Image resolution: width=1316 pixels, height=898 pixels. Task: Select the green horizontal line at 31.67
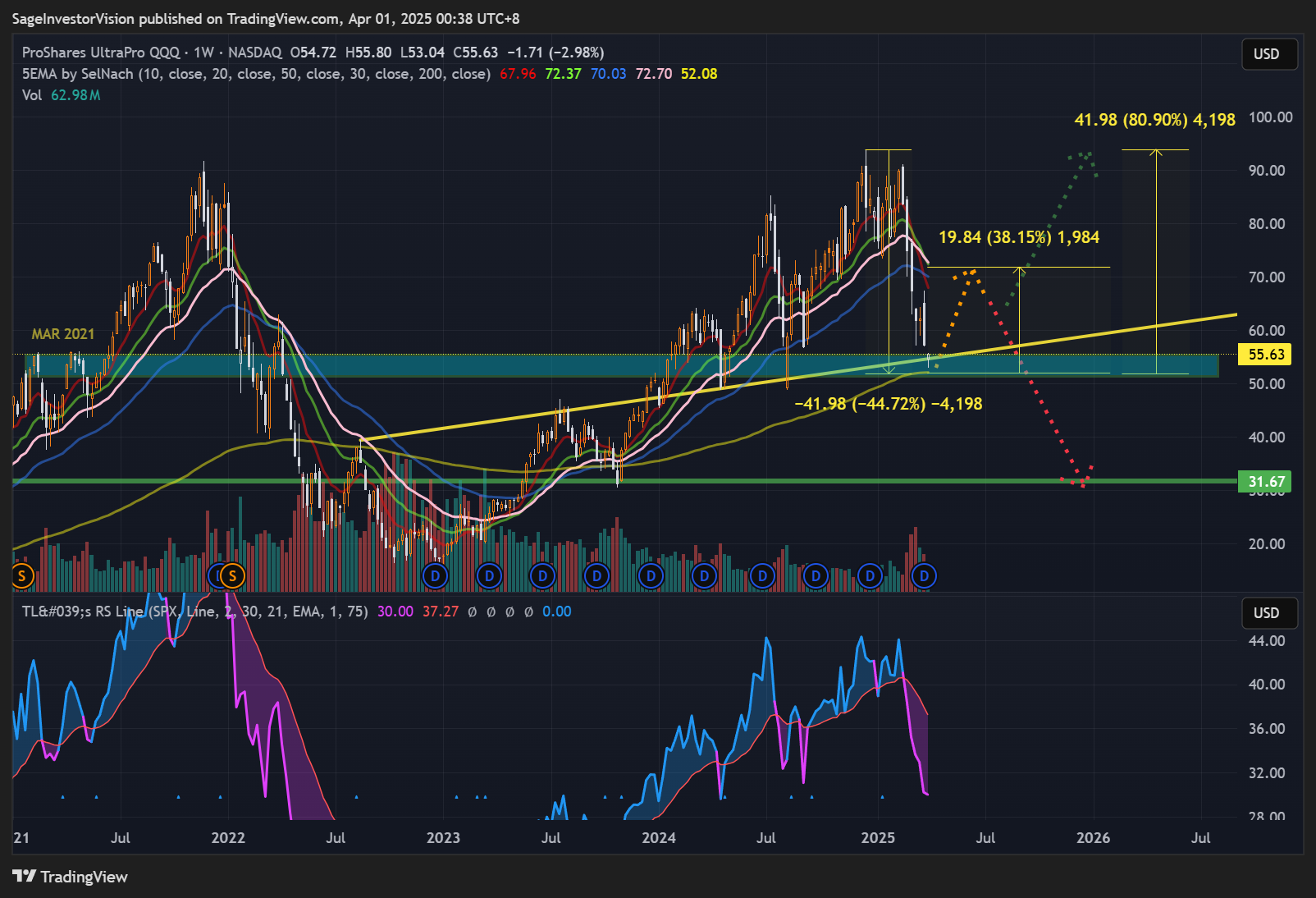coord(624,481)
